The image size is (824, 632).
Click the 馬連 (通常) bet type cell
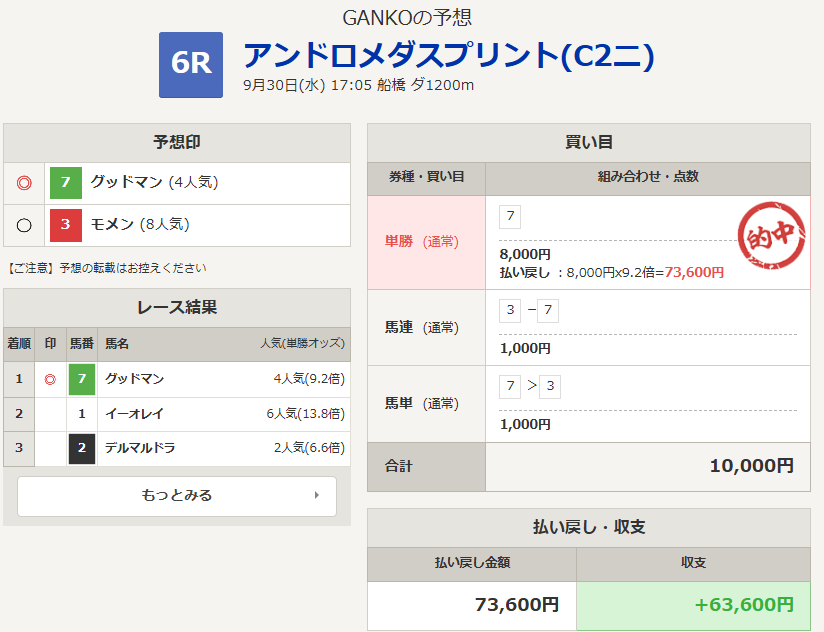pyautogui.click(x=427, y=328)
